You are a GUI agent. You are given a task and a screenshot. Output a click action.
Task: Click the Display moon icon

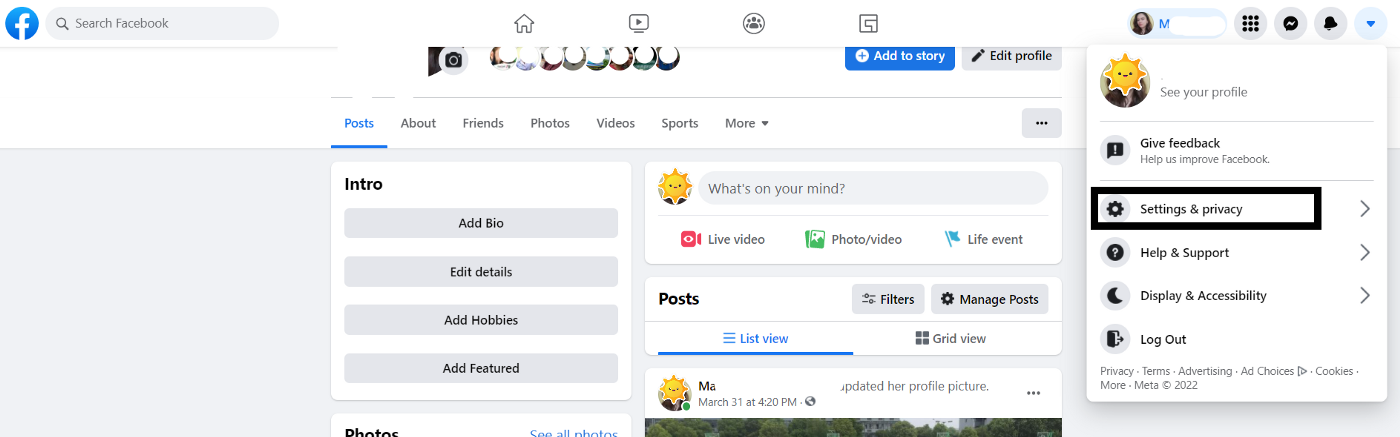point(1115,296)
